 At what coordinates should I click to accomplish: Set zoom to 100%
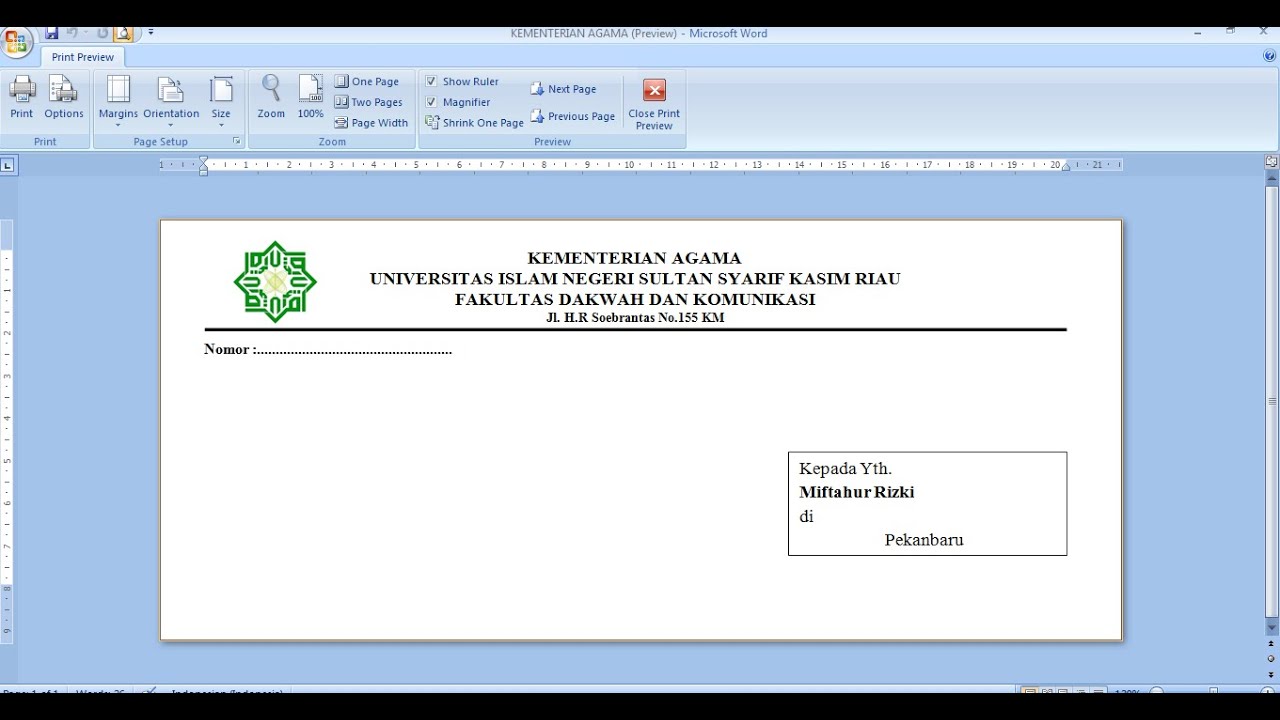[x=311, y=97]
